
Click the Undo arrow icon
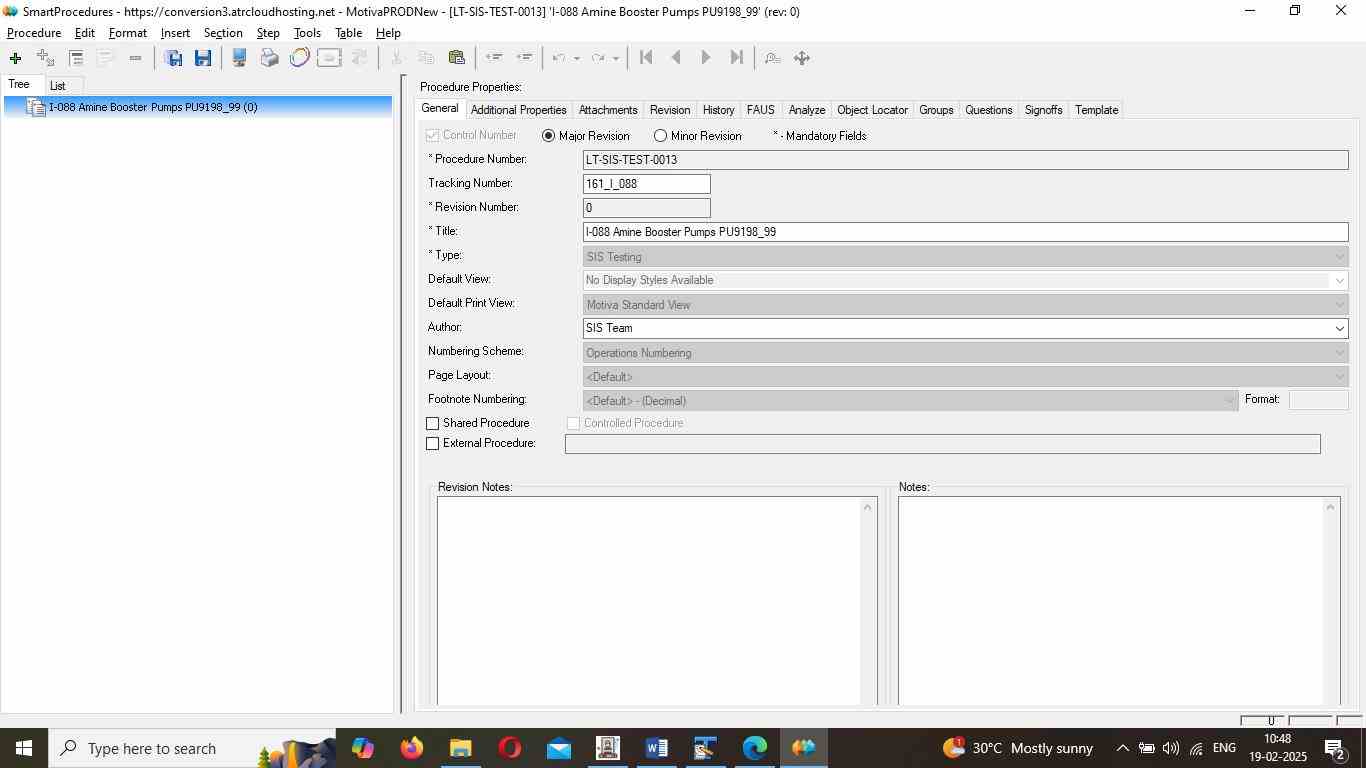point(560,58)
